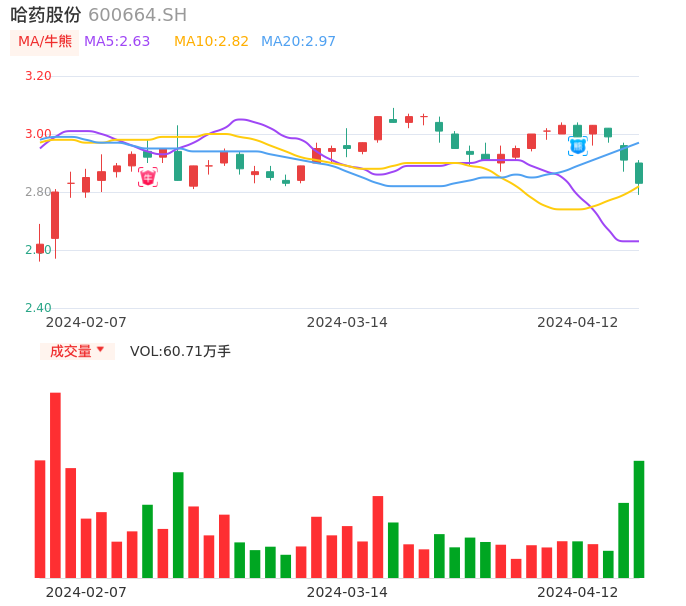
Task: Click the MA10:2.82 legend label
Action: point(211,42)
